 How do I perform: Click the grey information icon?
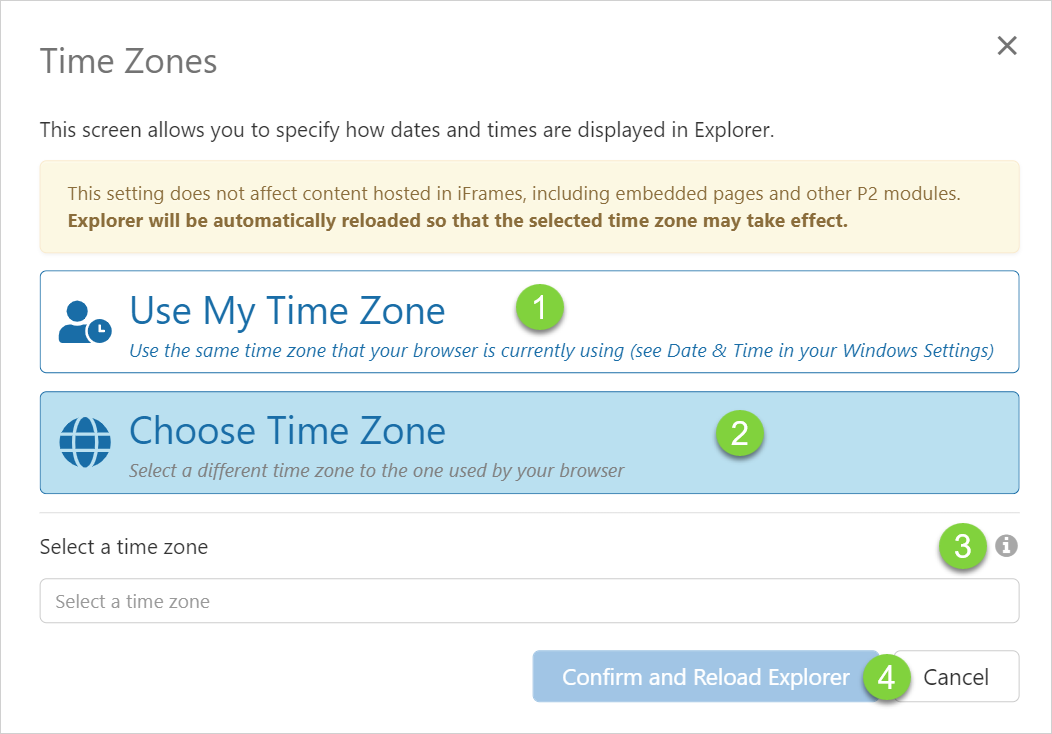coord(1007,546)
